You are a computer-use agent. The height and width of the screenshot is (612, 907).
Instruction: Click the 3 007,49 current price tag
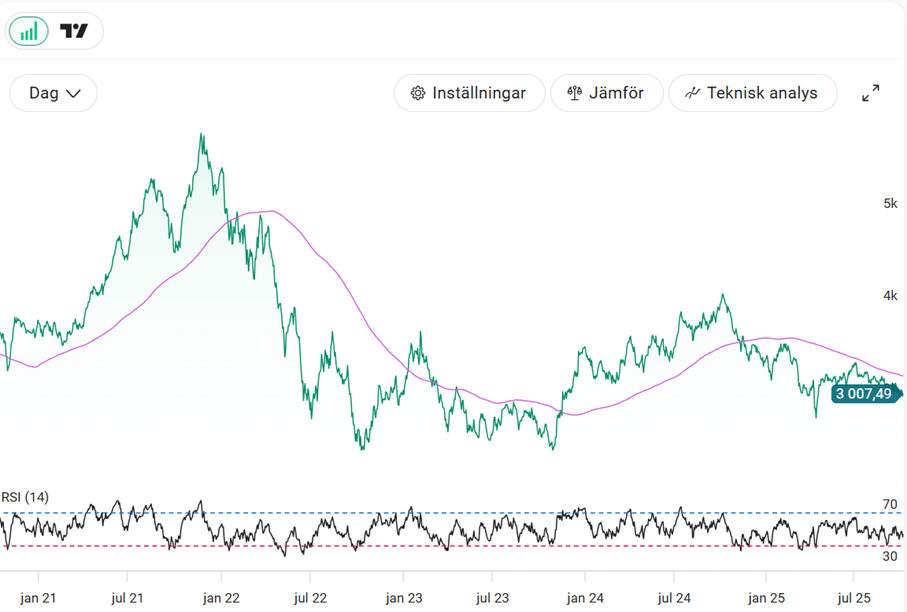pos(864,394)
